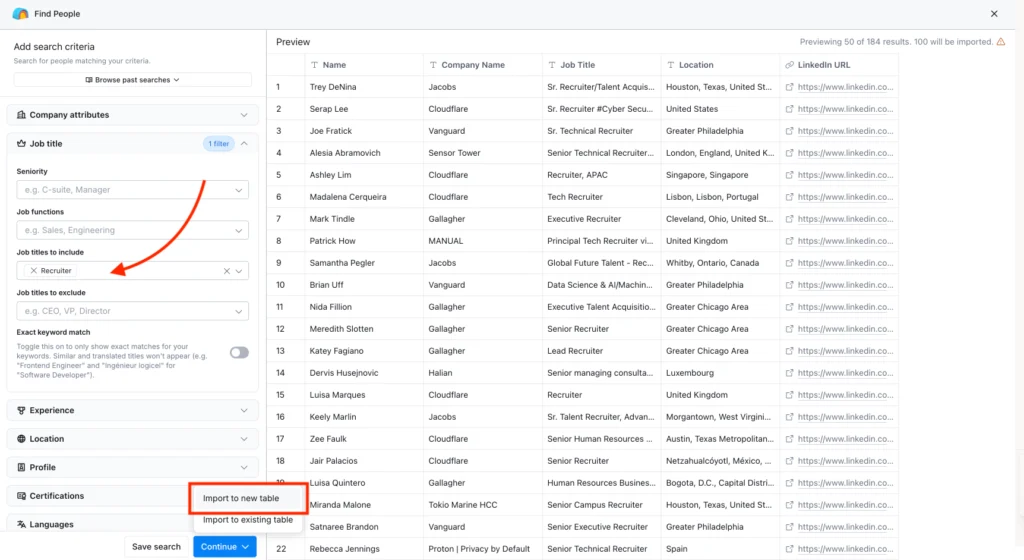Clear all included job titles

pyautogui.click(x=226, y=271)
